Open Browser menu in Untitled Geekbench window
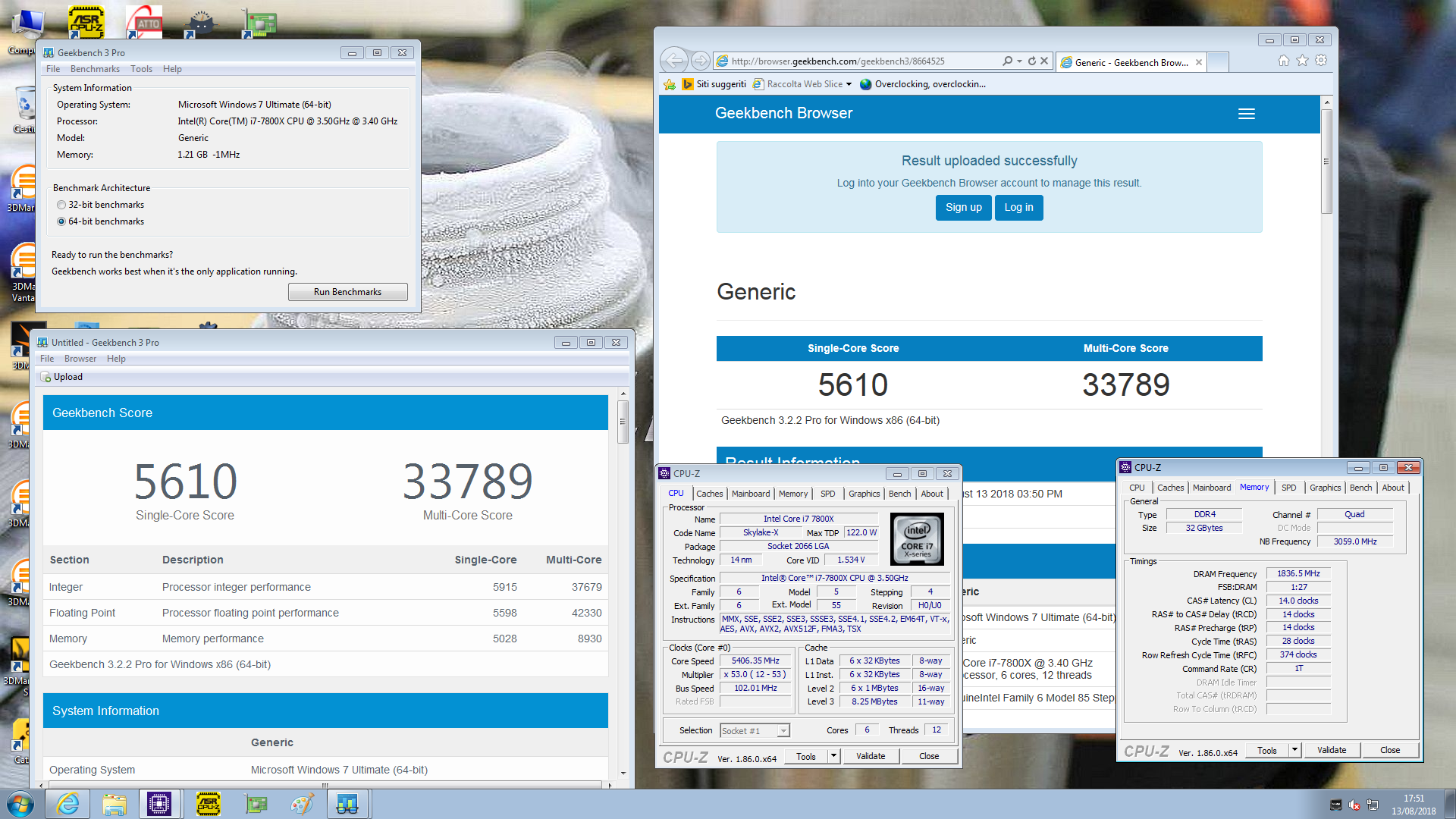The height and width of the screenshot is (819, 1456). [80, 359]
